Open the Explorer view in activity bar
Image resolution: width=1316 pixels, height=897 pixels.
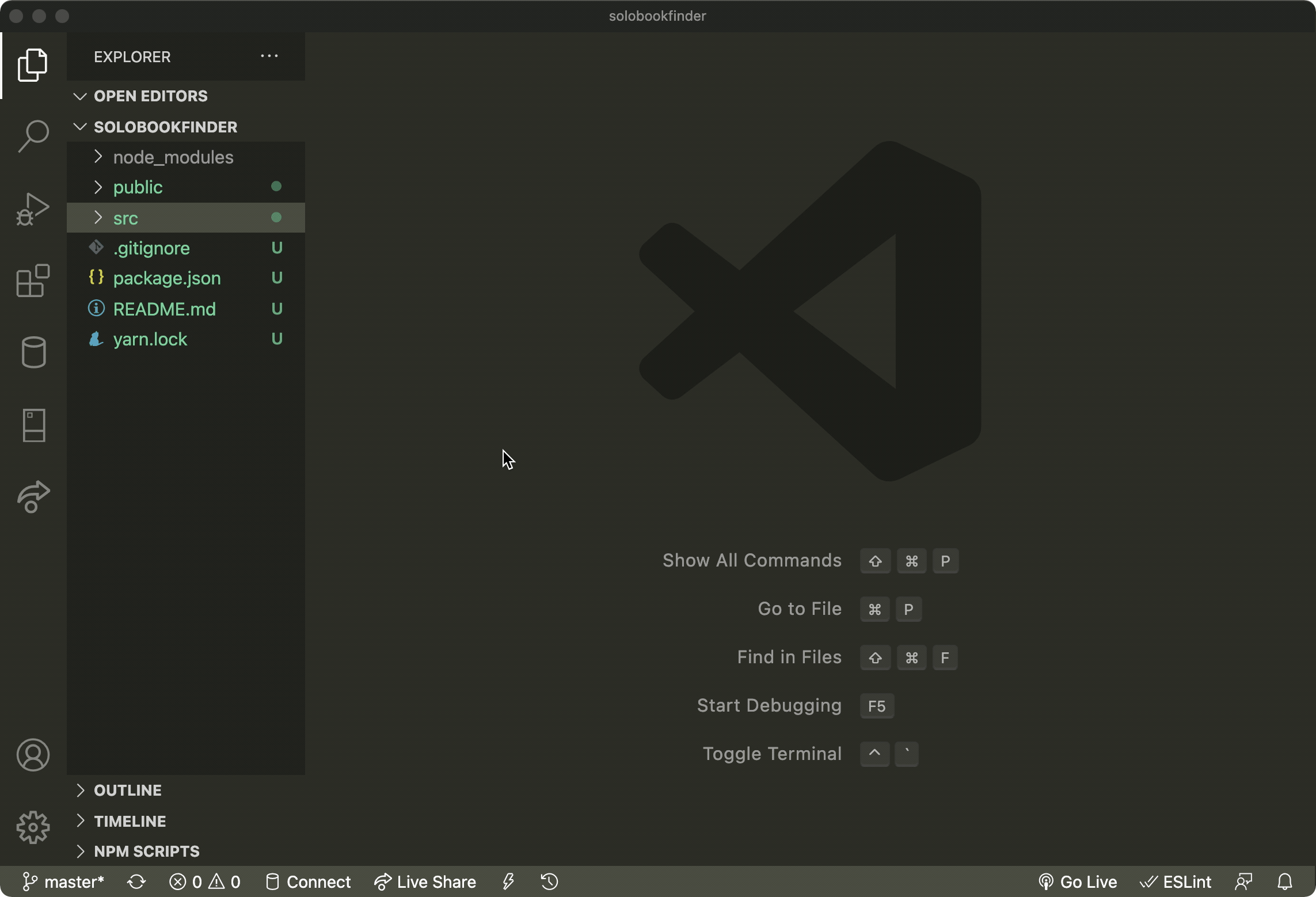[33, 64]
